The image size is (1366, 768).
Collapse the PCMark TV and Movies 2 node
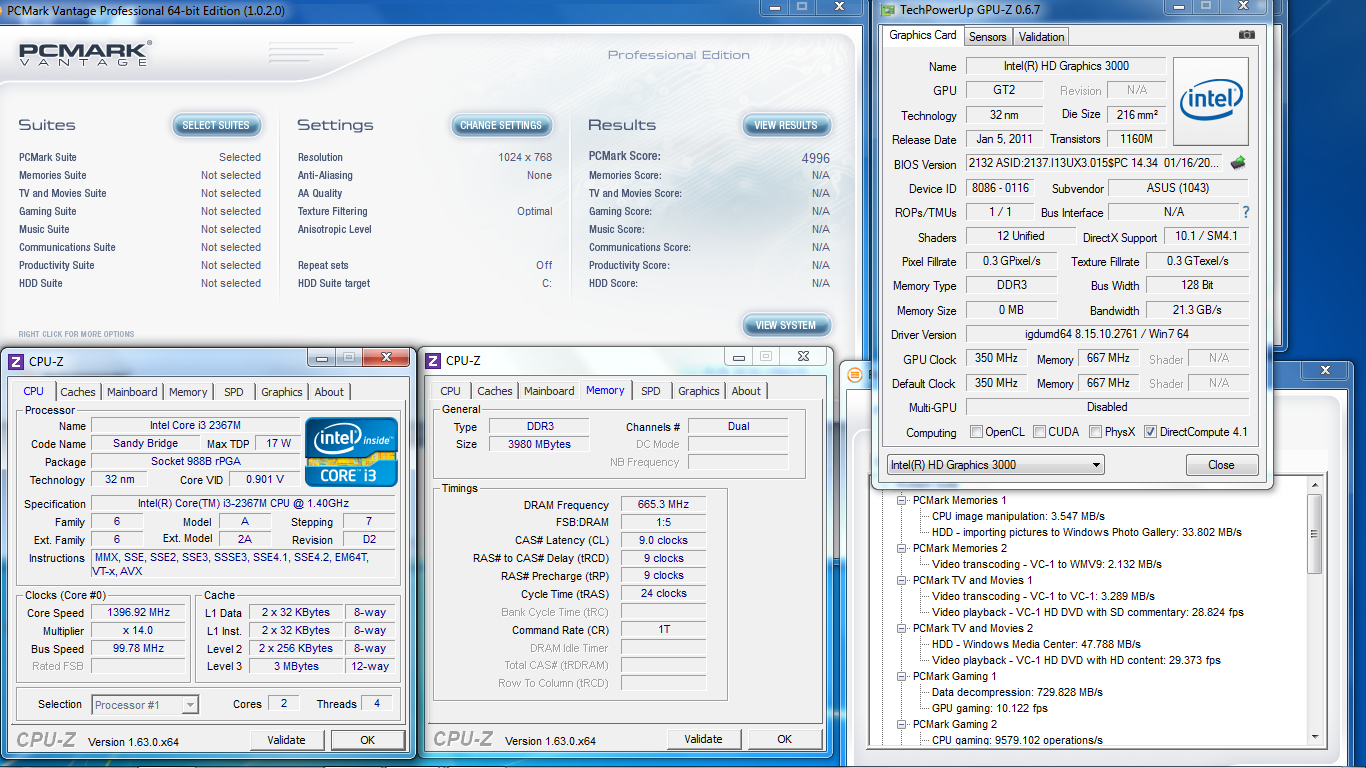pyautogui.click(x=901, y=628)
